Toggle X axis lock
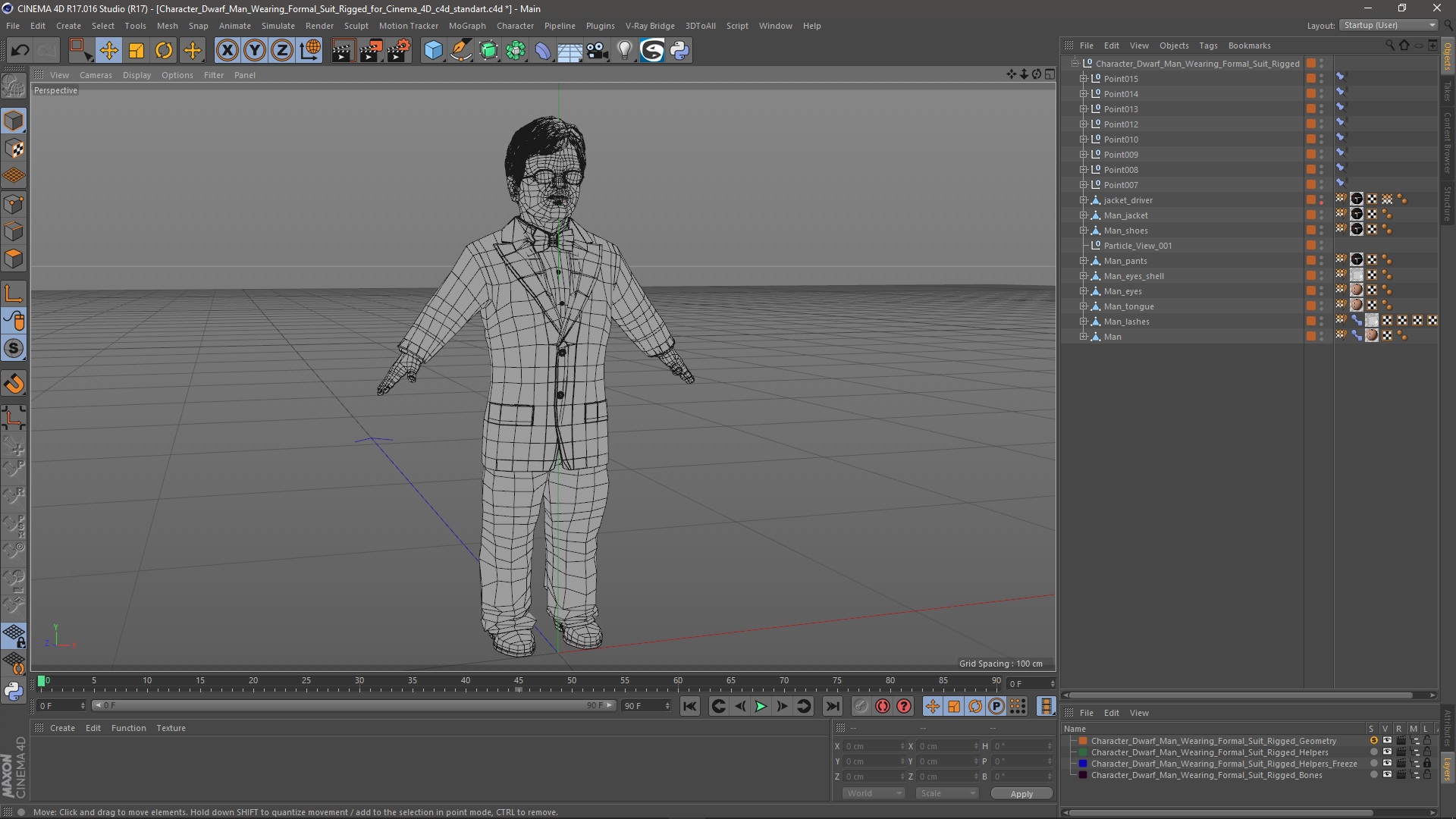Viewport: 1456px width, 819px height. (227, 51)
